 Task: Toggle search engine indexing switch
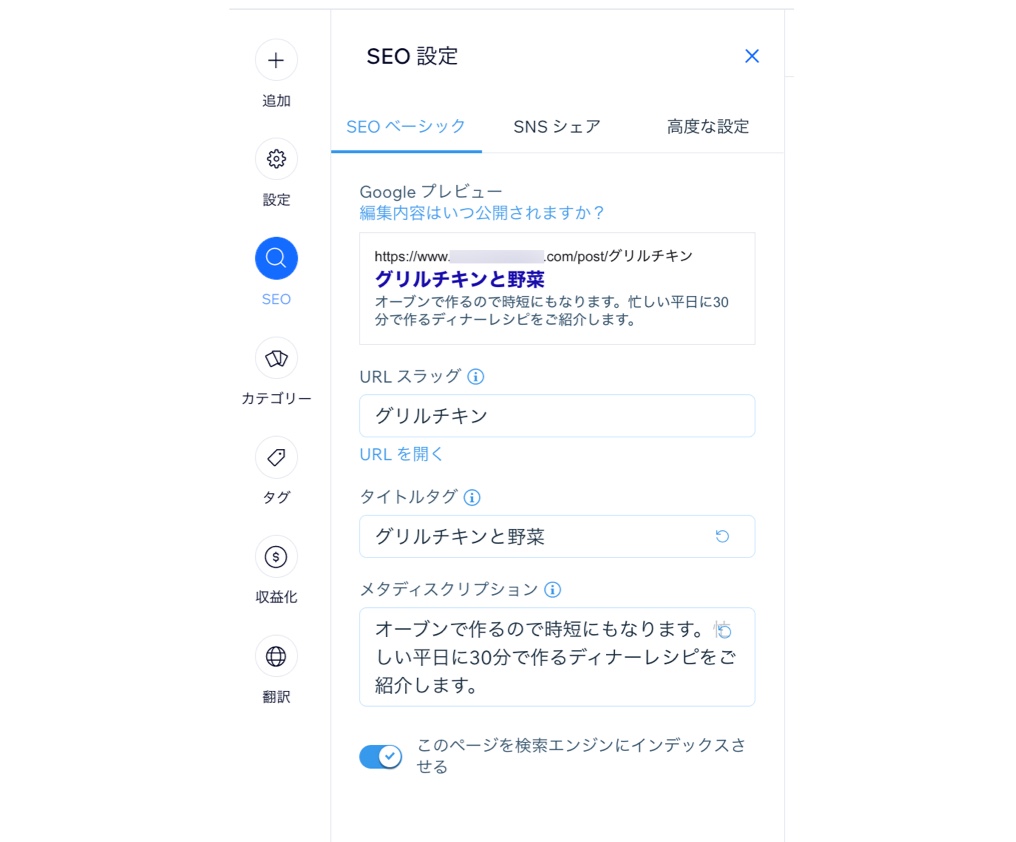point(380,757)
